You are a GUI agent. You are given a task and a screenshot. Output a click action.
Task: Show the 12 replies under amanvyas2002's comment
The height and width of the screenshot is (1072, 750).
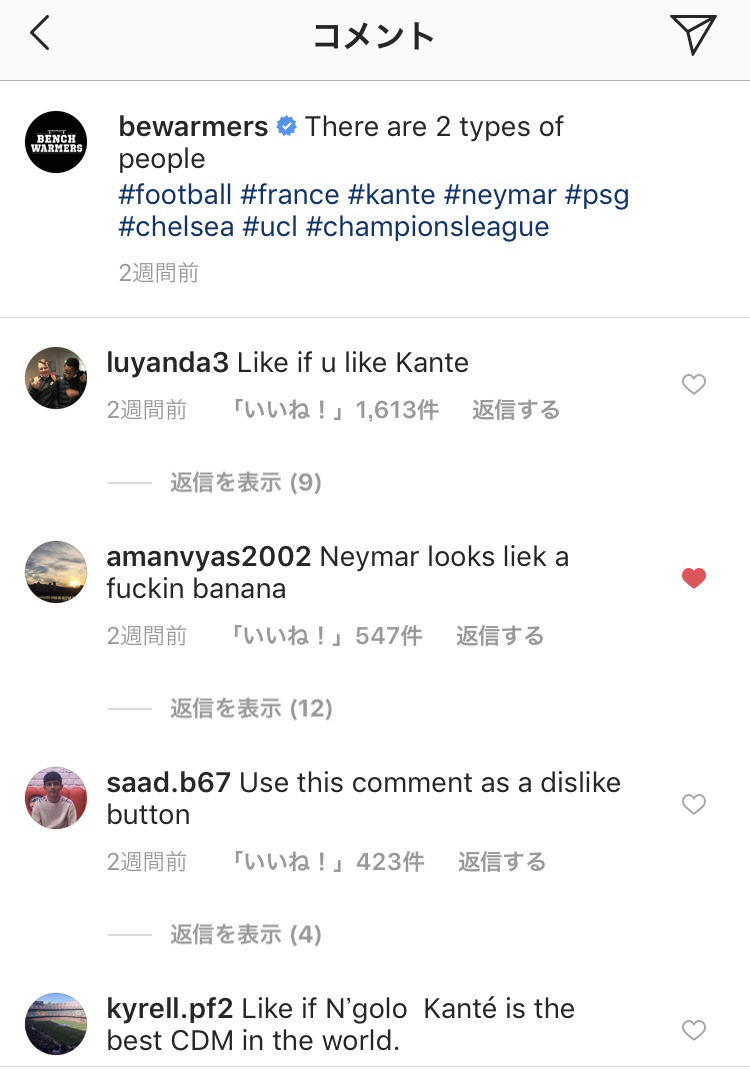click(x=250, y=709)
